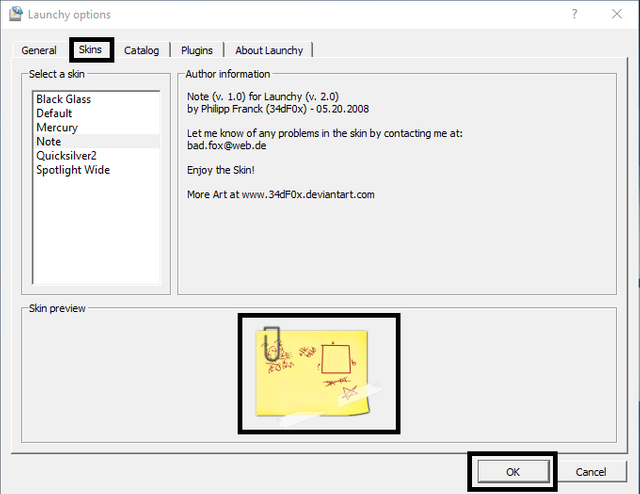Confirm with the OK button
The image size is (640, 494).
click(x=513, y=472)
